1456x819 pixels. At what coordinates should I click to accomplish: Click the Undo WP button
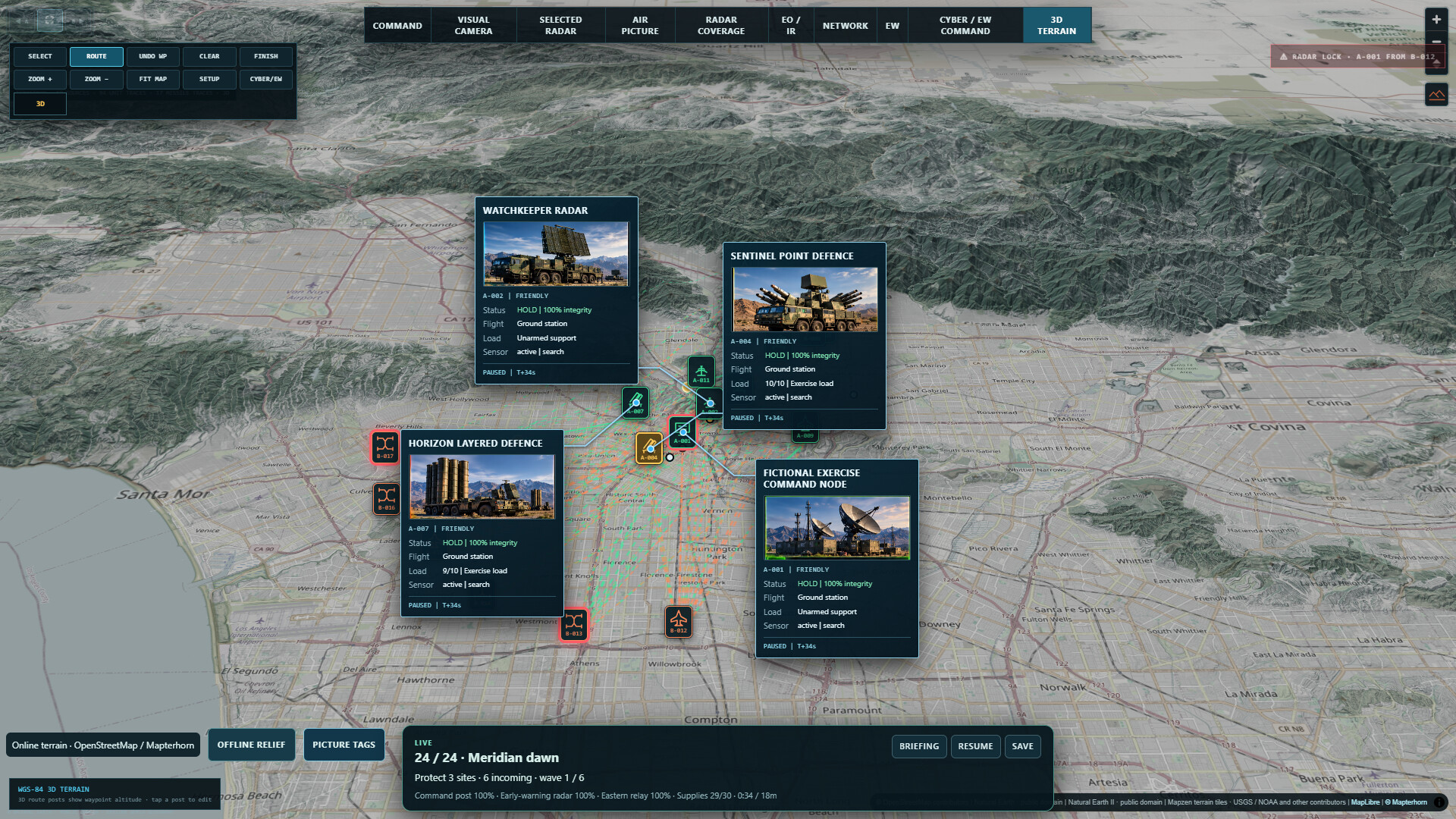tap(152, 56)
